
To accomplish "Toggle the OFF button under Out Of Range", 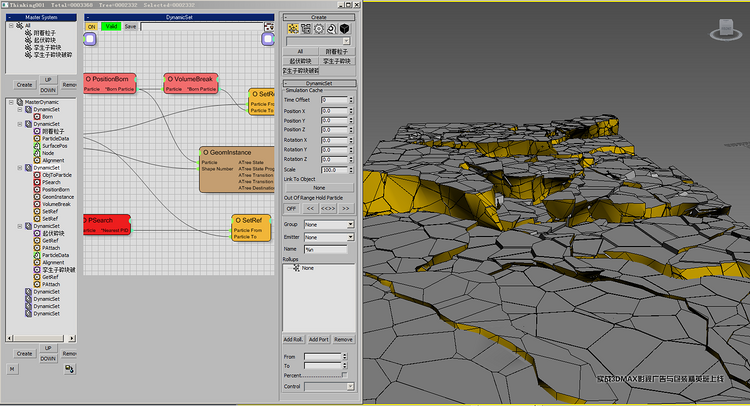I will (x=291, y=208).
